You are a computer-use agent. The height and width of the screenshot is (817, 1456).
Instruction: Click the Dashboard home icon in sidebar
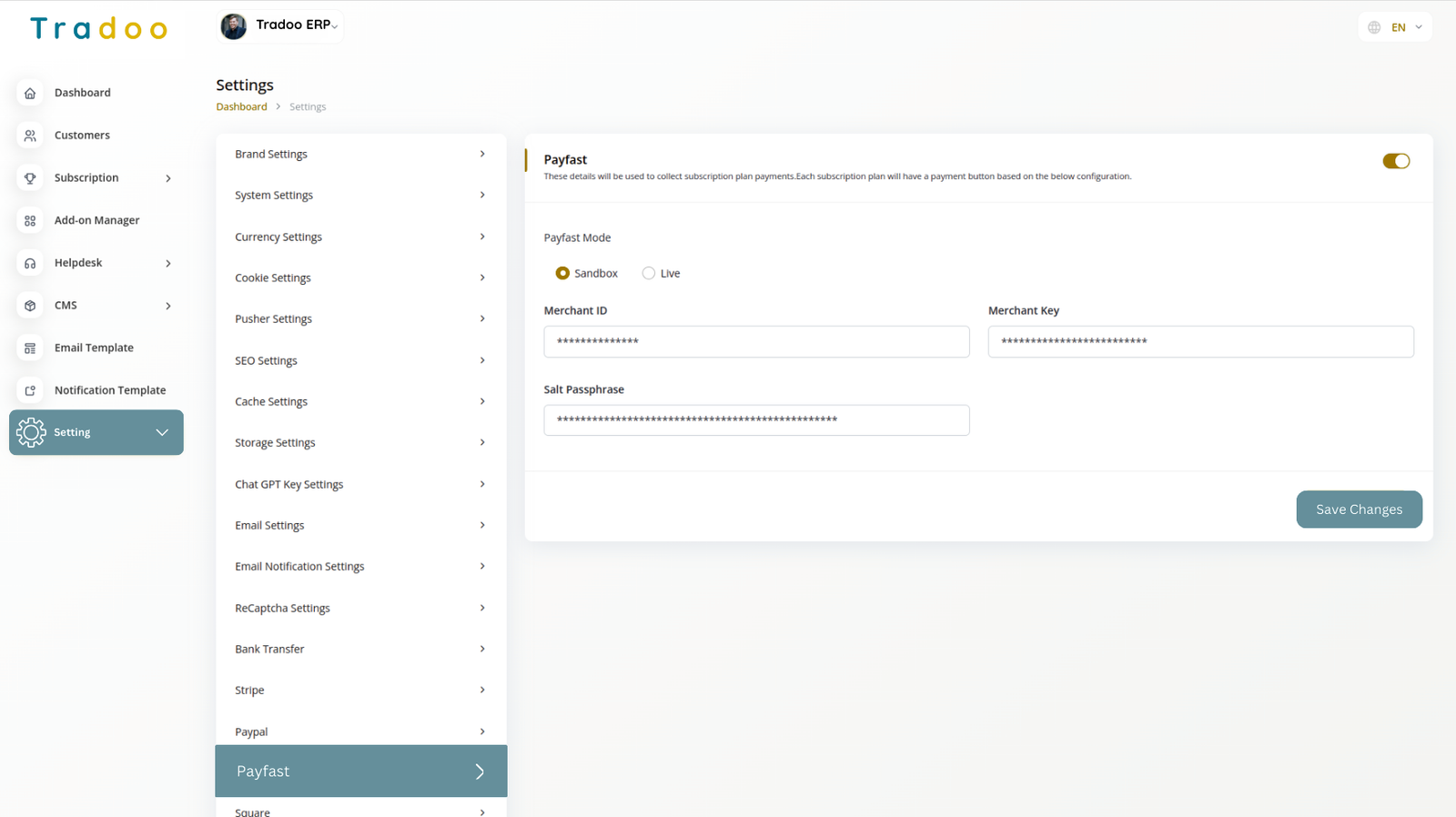tap(30, 93)
